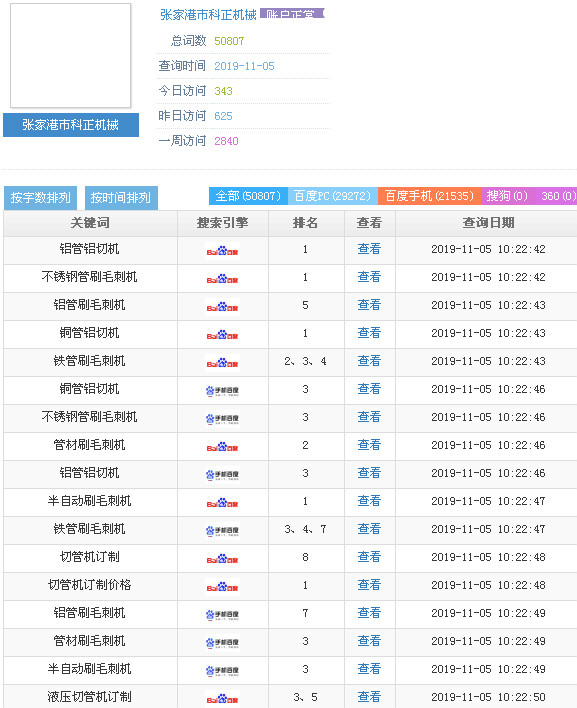Click the empty company logo thumbnail
The image size is (577, 708).
[x=71, y=56]
